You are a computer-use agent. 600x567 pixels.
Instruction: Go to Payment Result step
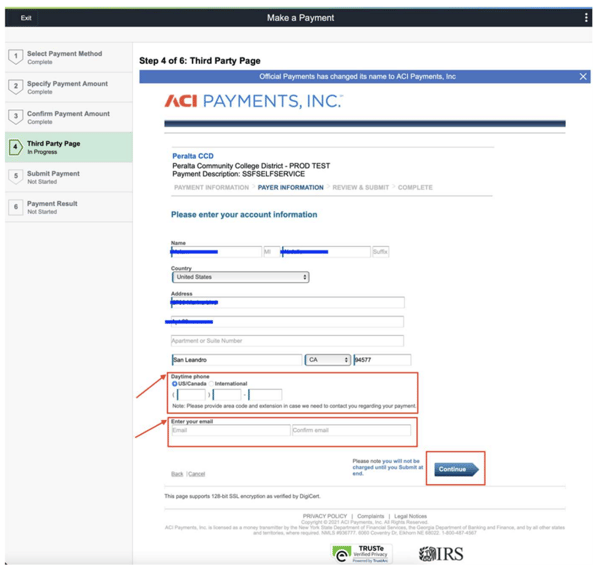[69, 207]
